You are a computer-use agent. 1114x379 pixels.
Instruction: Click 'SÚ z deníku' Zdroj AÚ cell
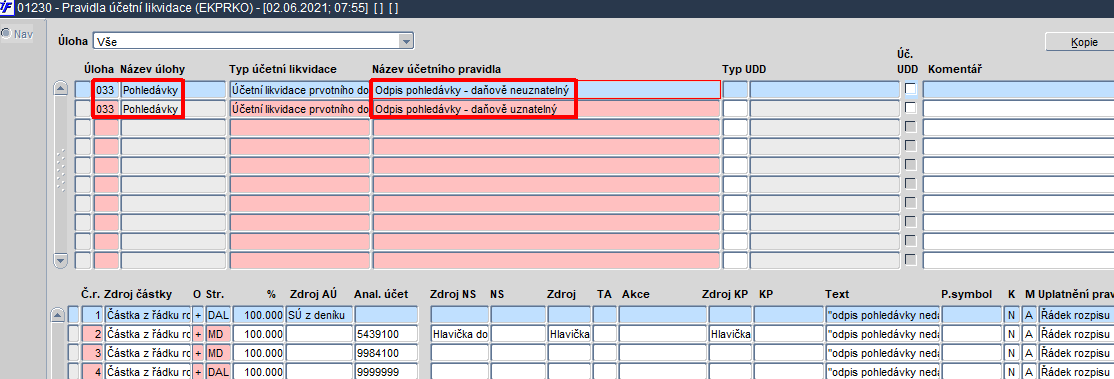pos(319,314)
